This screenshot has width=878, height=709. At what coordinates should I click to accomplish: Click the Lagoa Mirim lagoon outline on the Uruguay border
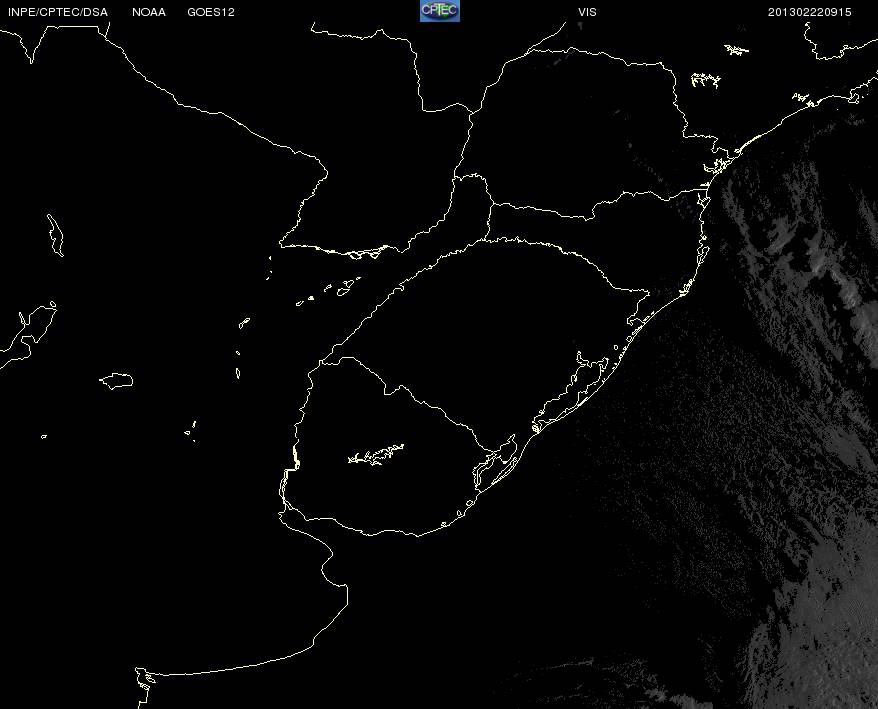coord(495,463)
